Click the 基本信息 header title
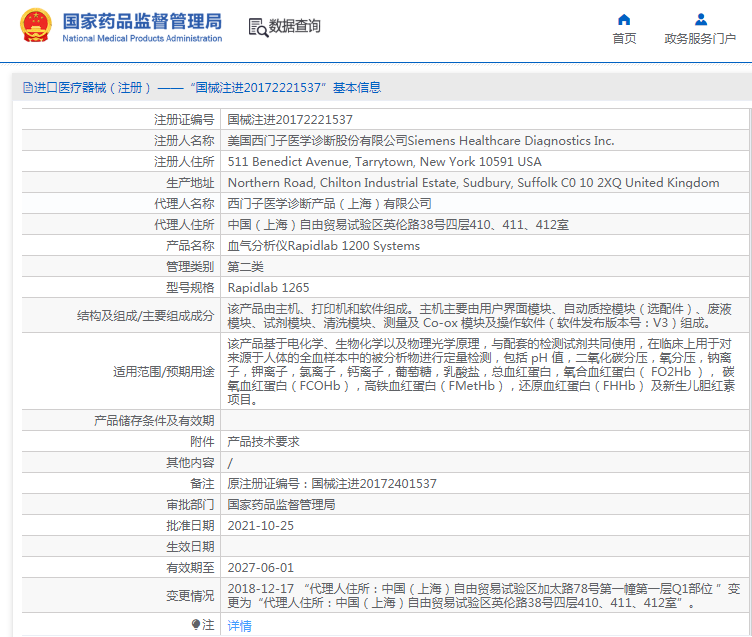Screen dimensions: 752x637 coord(357,87)
